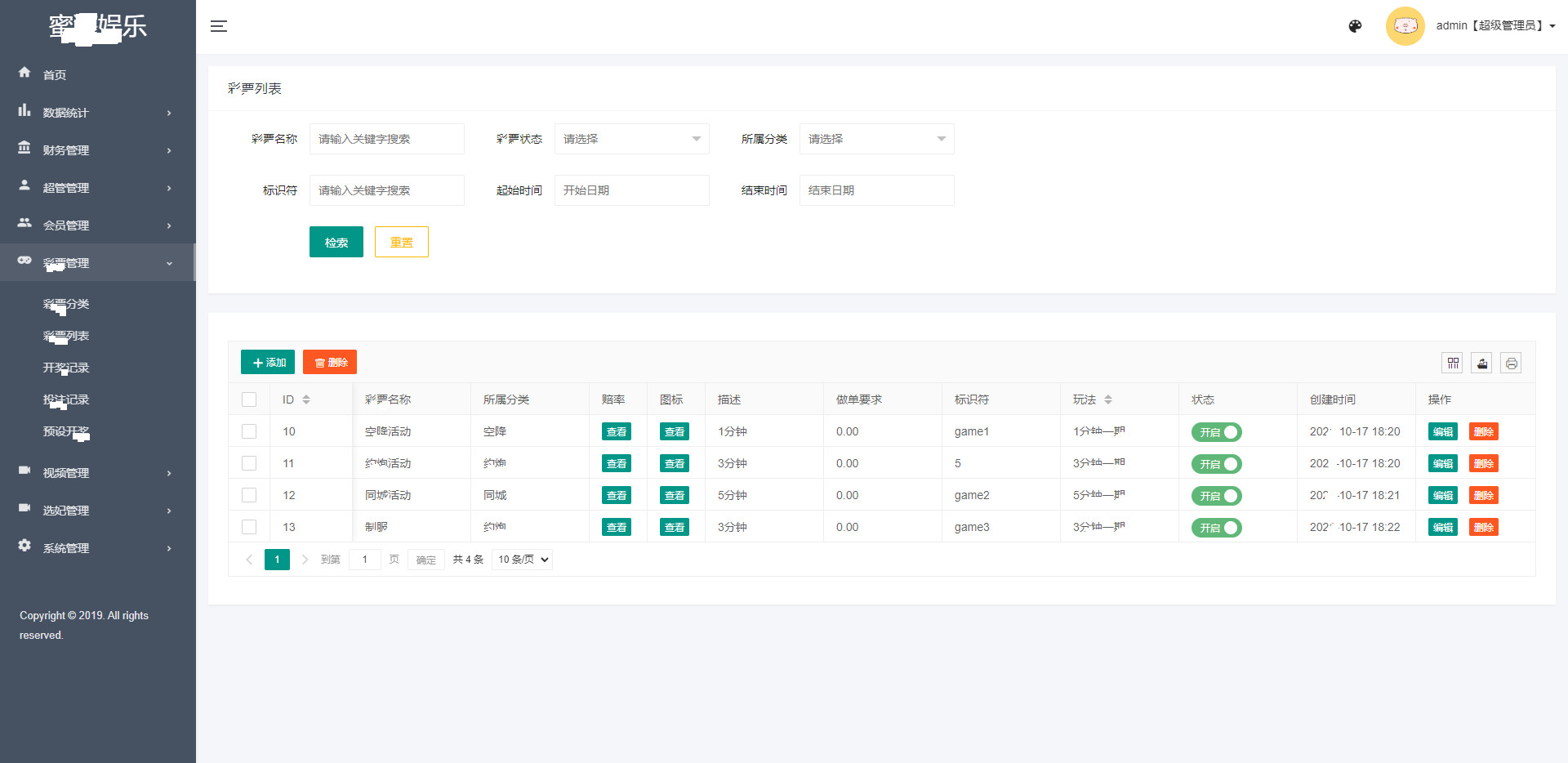Click the home icon in the sidebar
Image resolution: width=1568 pixels, height=763 pixels.
point(24,73)
